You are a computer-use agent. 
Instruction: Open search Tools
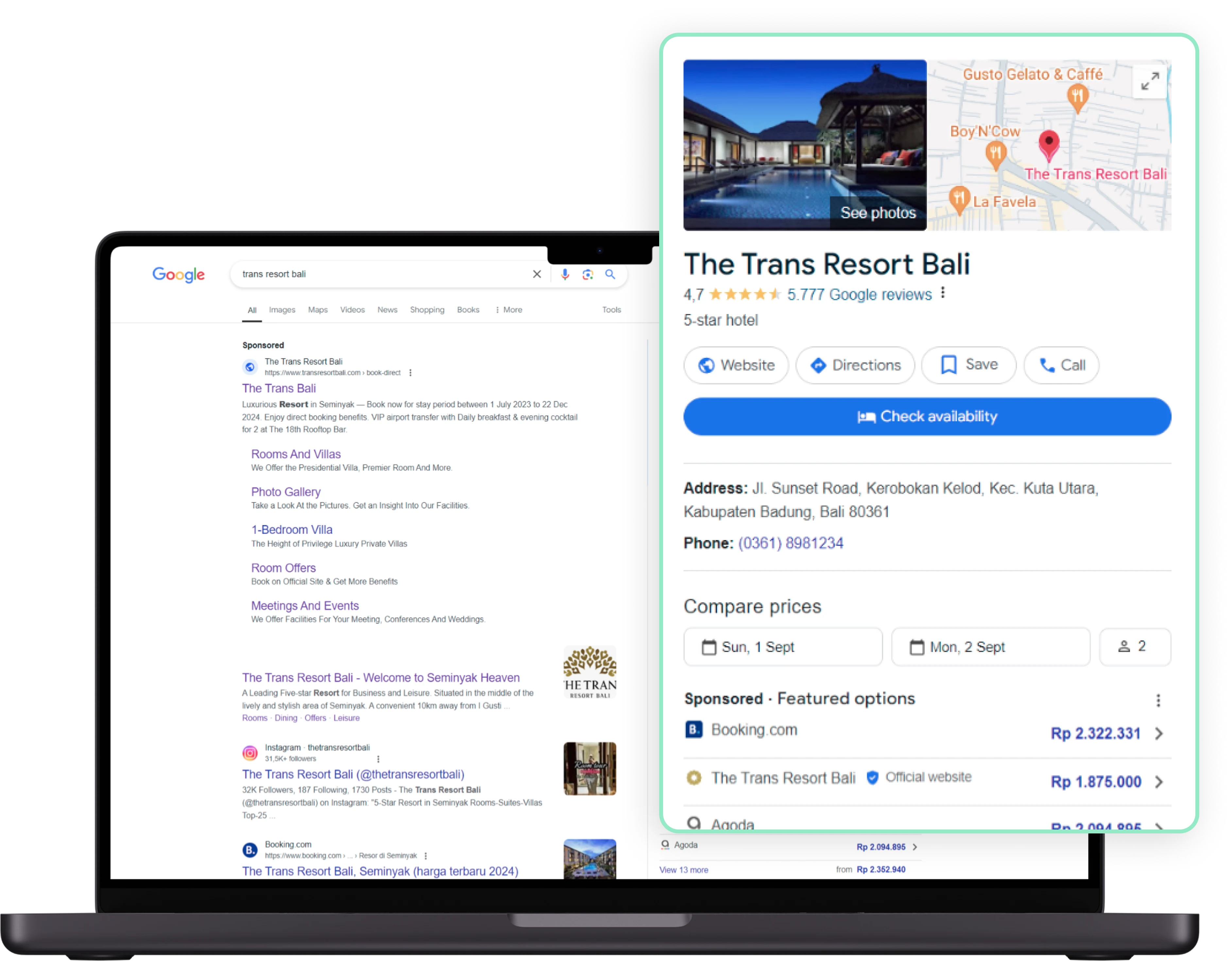click(611, 310)
